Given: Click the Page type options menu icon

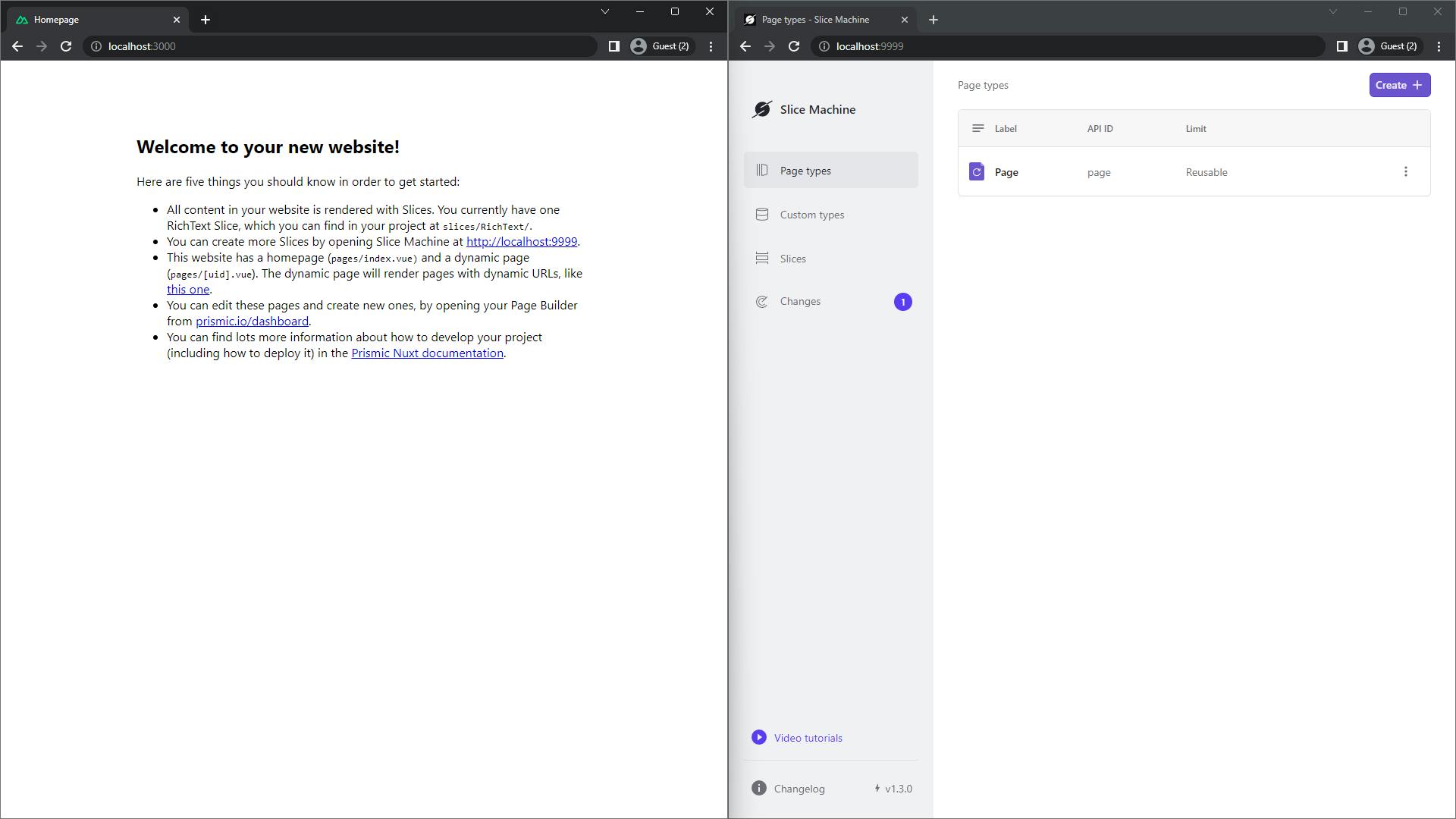Looking at the screenshot, I should point(1407,171).
